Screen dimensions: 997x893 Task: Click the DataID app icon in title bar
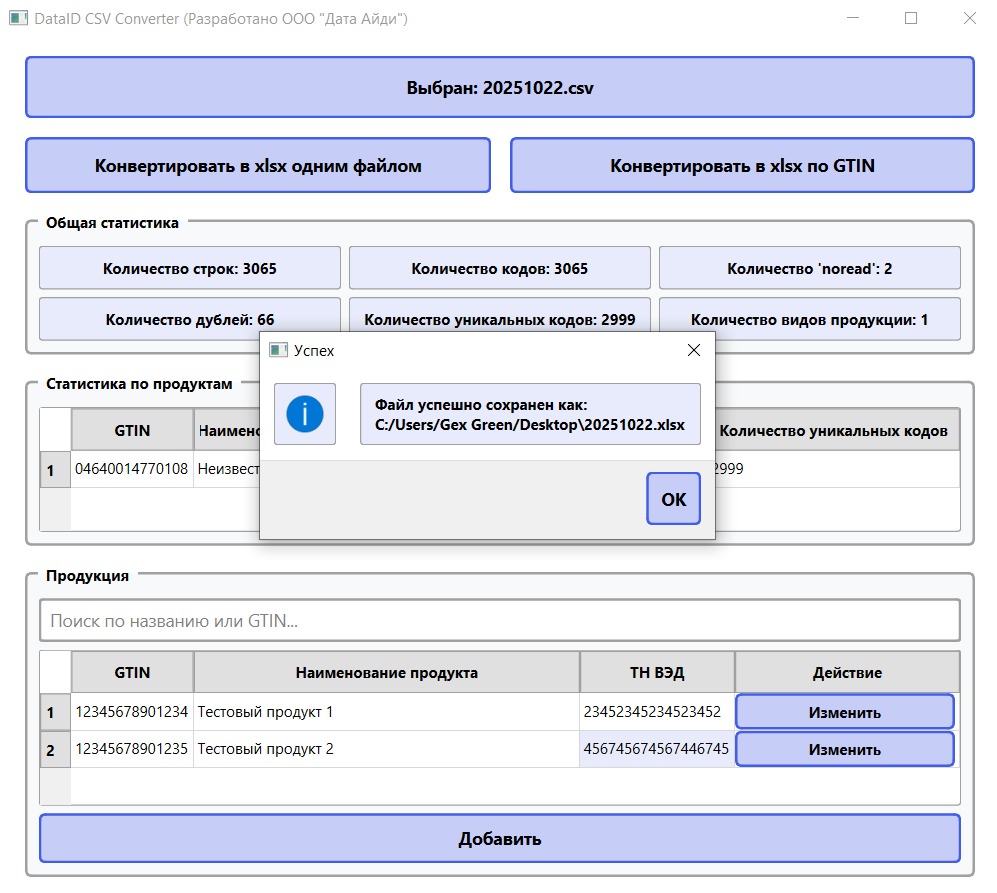[x=18, y=18]
